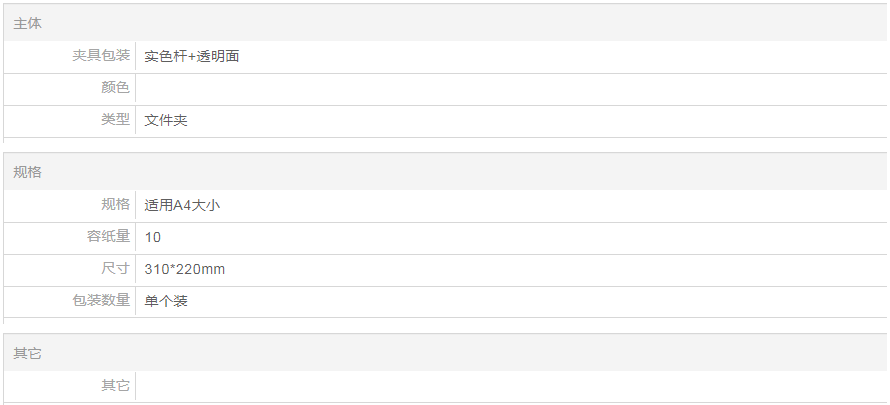
Task: Select the 实色杆+透明面 value text
Action: [192, 56]
